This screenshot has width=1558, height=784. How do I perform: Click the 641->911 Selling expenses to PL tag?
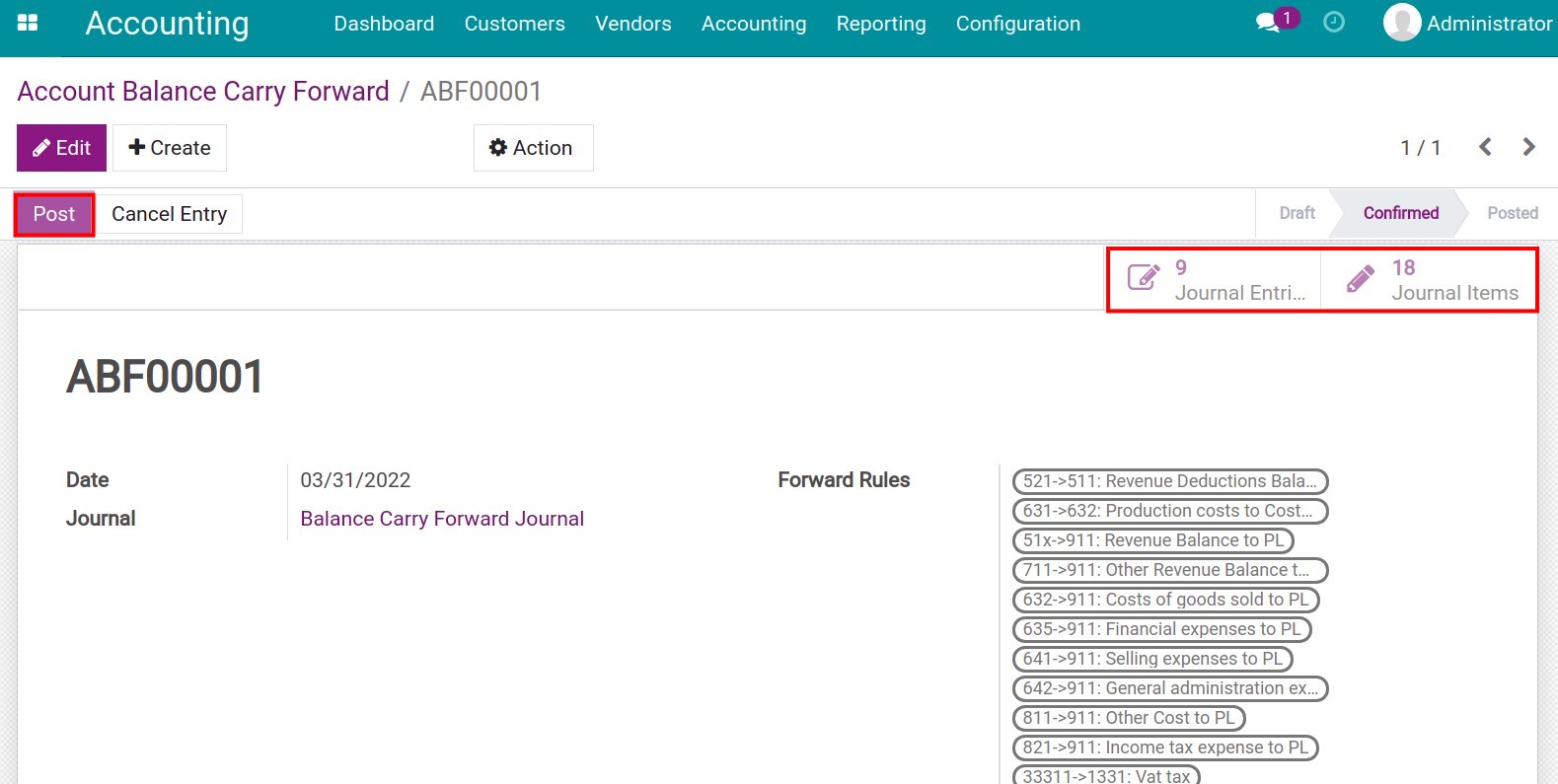click(x=1152, y=659)
